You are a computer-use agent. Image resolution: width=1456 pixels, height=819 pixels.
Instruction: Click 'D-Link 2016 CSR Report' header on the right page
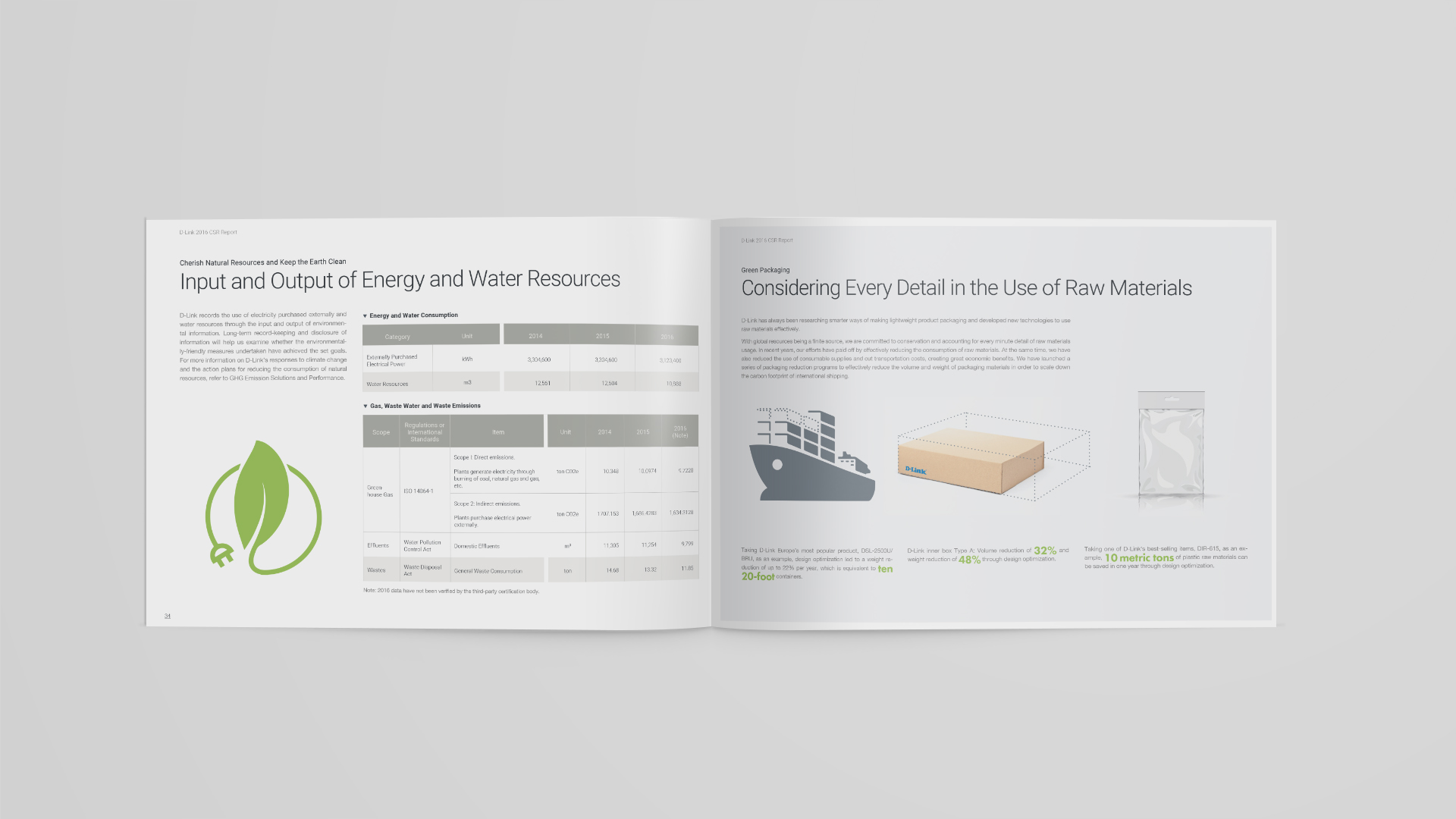point(767,240)
